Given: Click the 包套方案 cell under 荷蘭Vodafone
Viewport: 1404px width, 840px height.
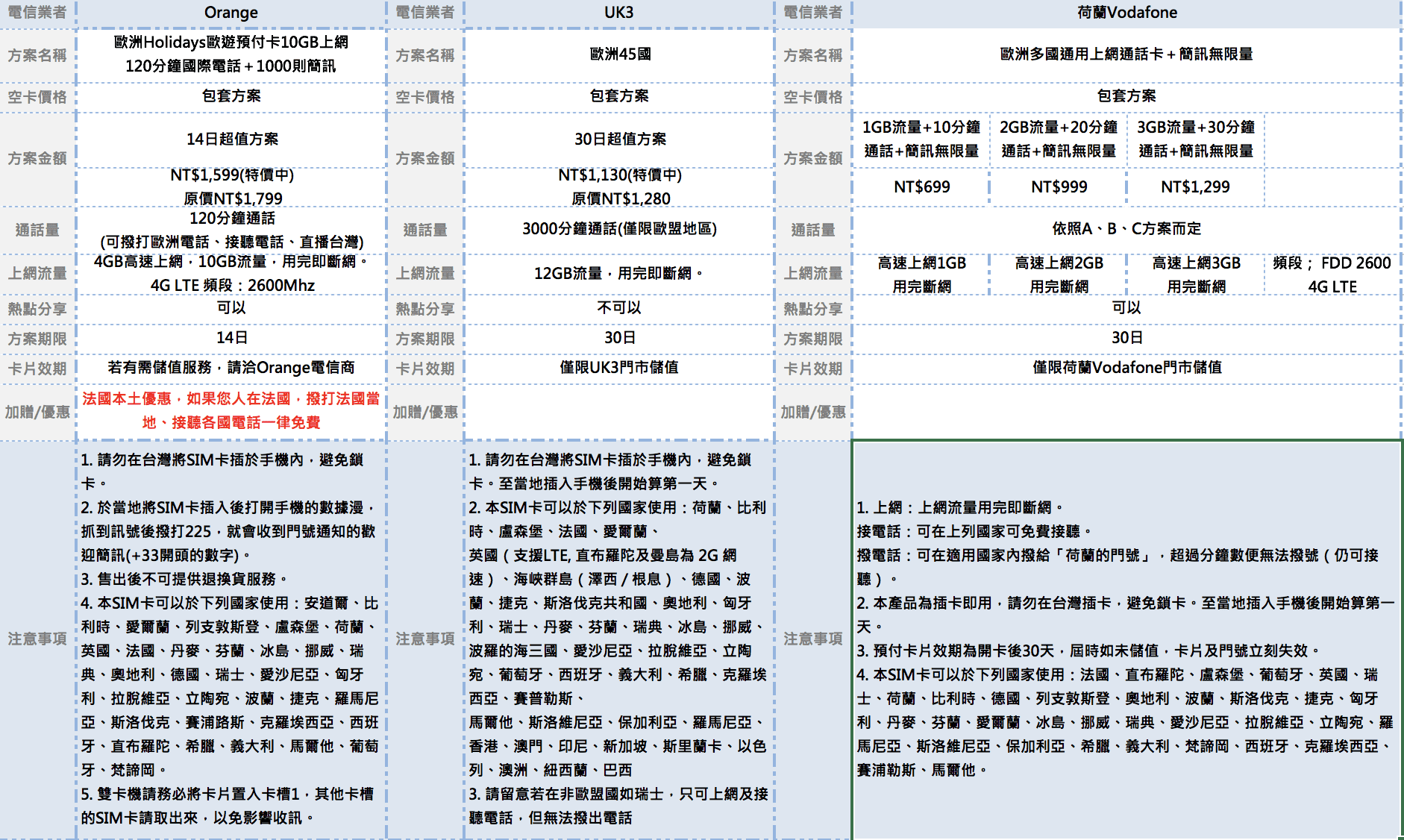Looking at the screenshot, I should (1126, 96).
